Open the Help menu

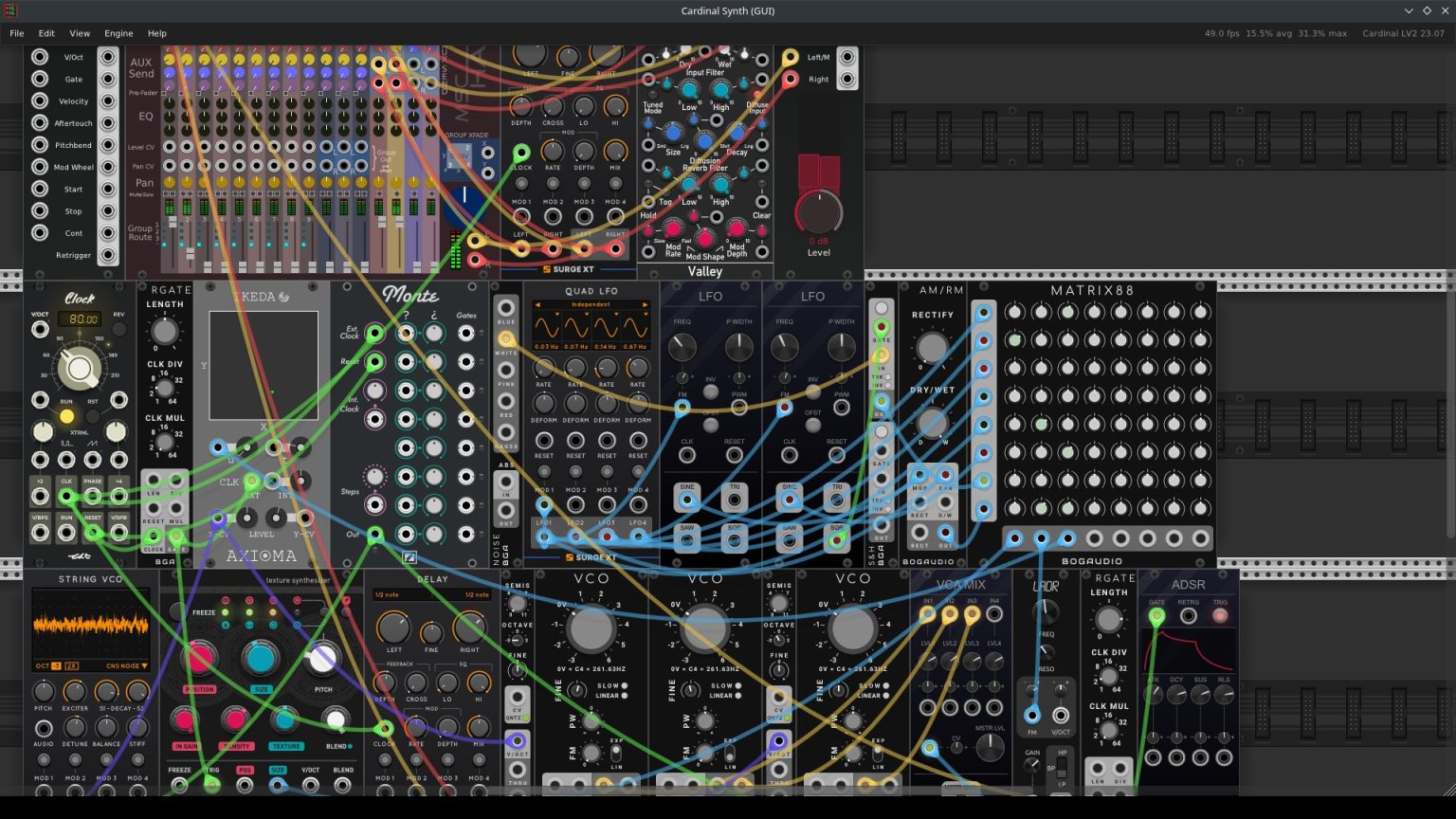click(157, 33)
